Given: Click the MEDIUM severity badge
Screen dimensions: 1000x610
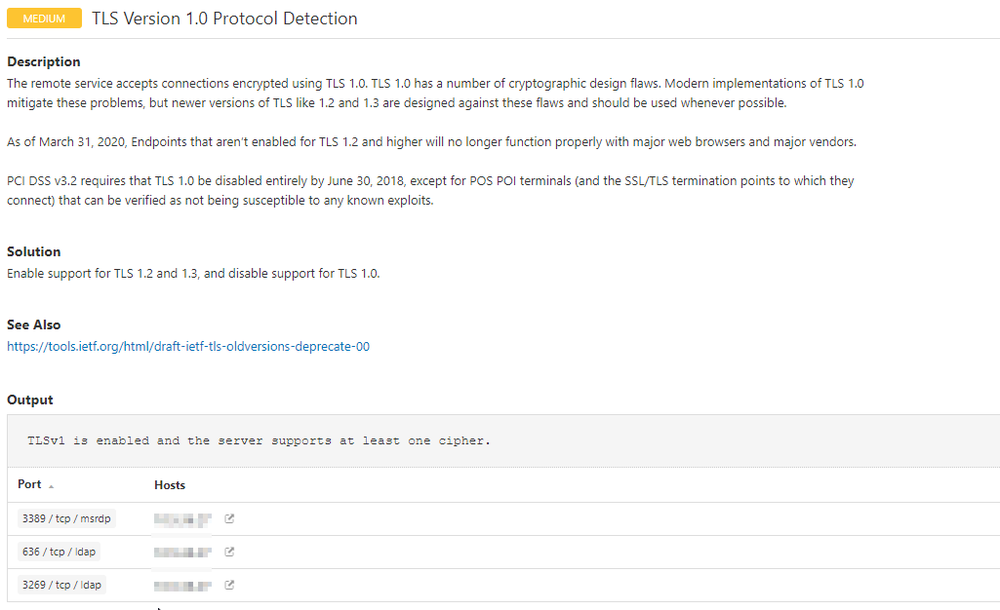Looking at the screenshot, I should pyautogui.click(x=44, y=19).
